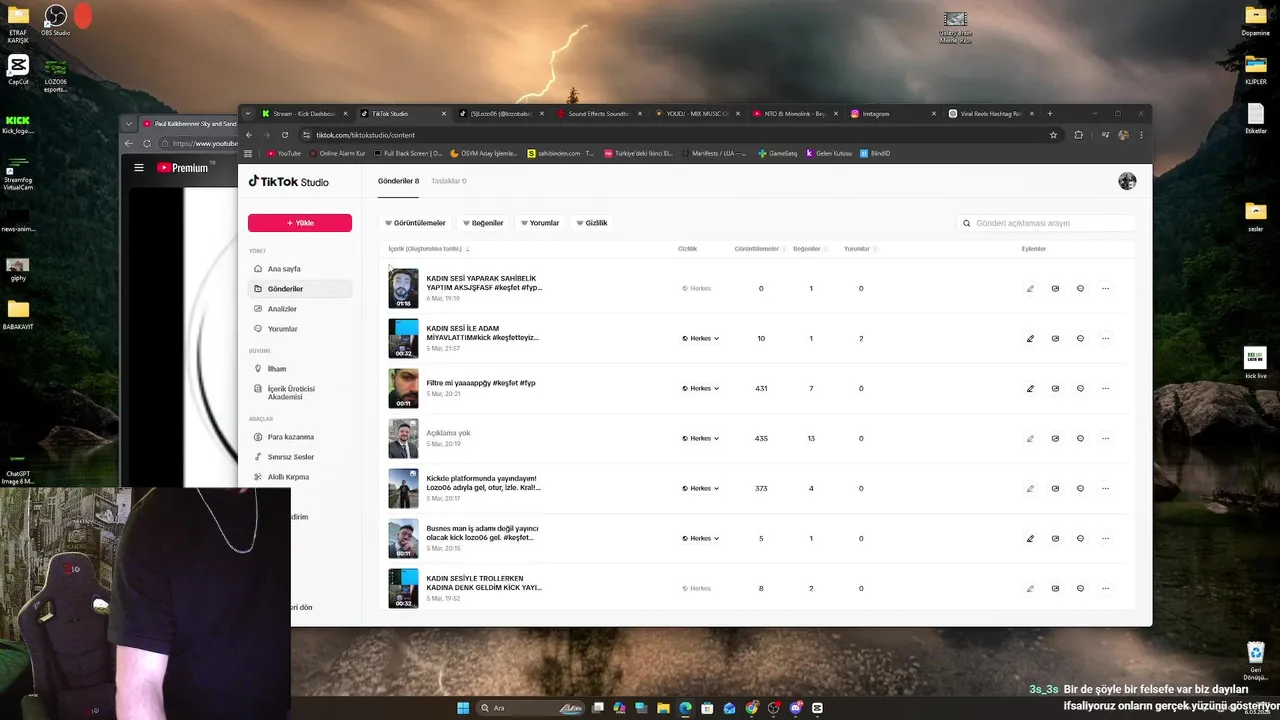Open analytics icon for 'KADIN SESİ İLE ADAM' post
1280x720 pixels.
point(1055,338)
